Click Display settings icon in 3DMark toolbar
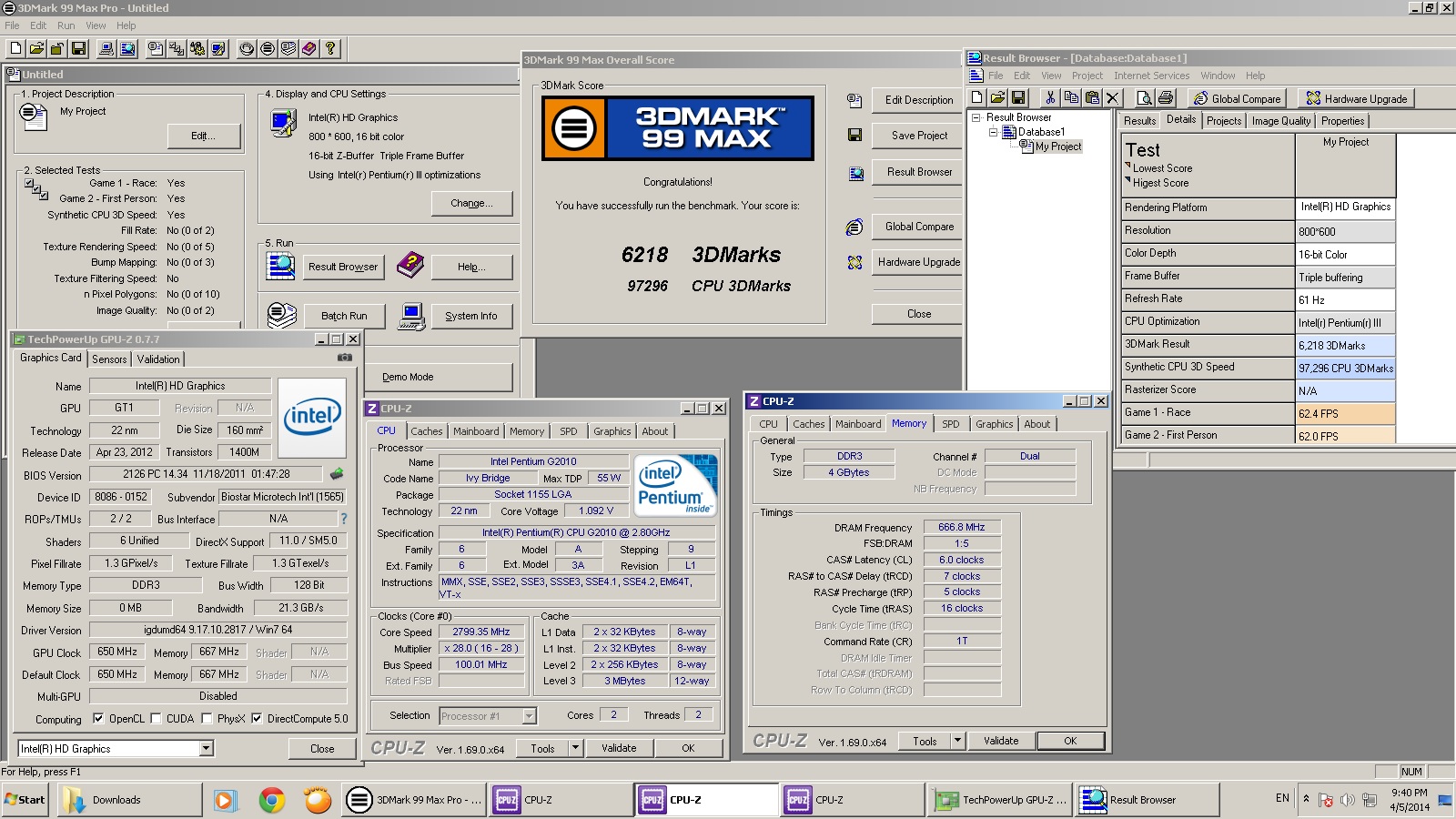This screenshot has height=819, width=1456. [218, 48]
